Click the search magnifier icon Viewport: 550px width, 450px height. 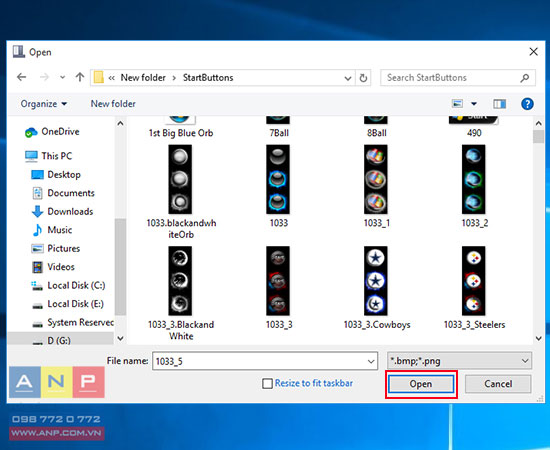pyautogui.click(x=525, y=78)
